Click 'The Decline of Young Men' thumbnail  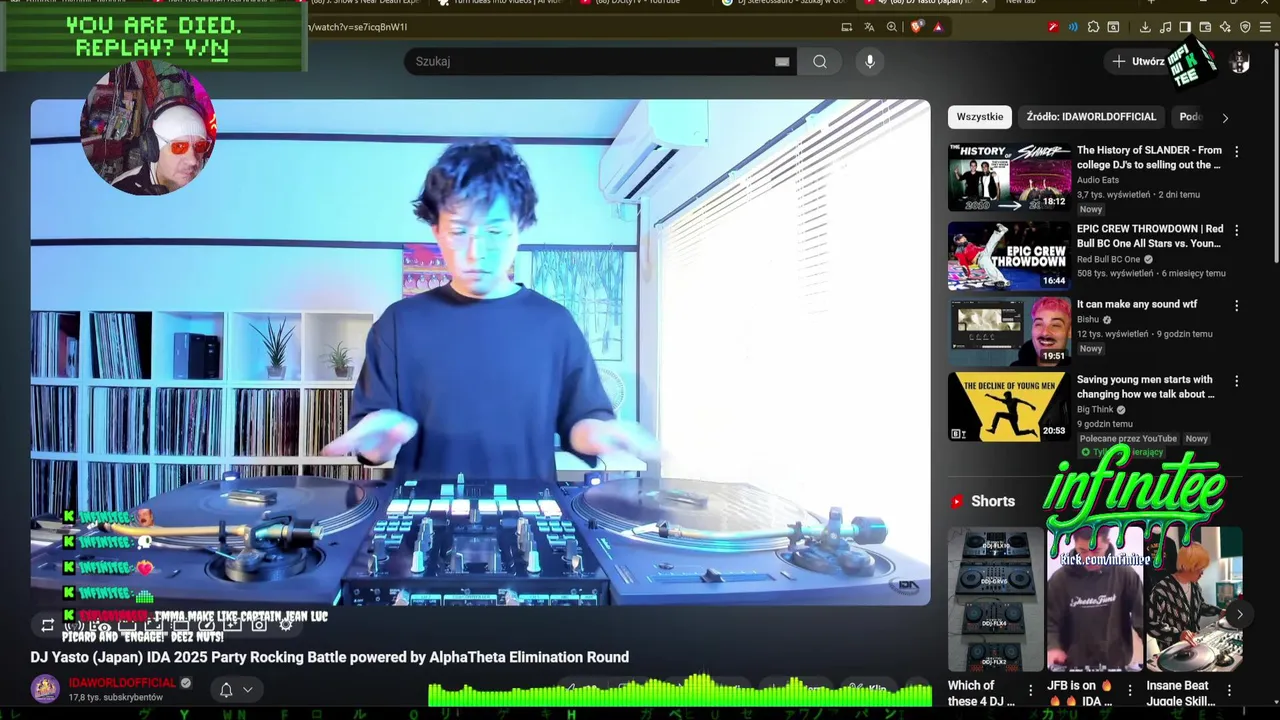(x=1009, y=407)
